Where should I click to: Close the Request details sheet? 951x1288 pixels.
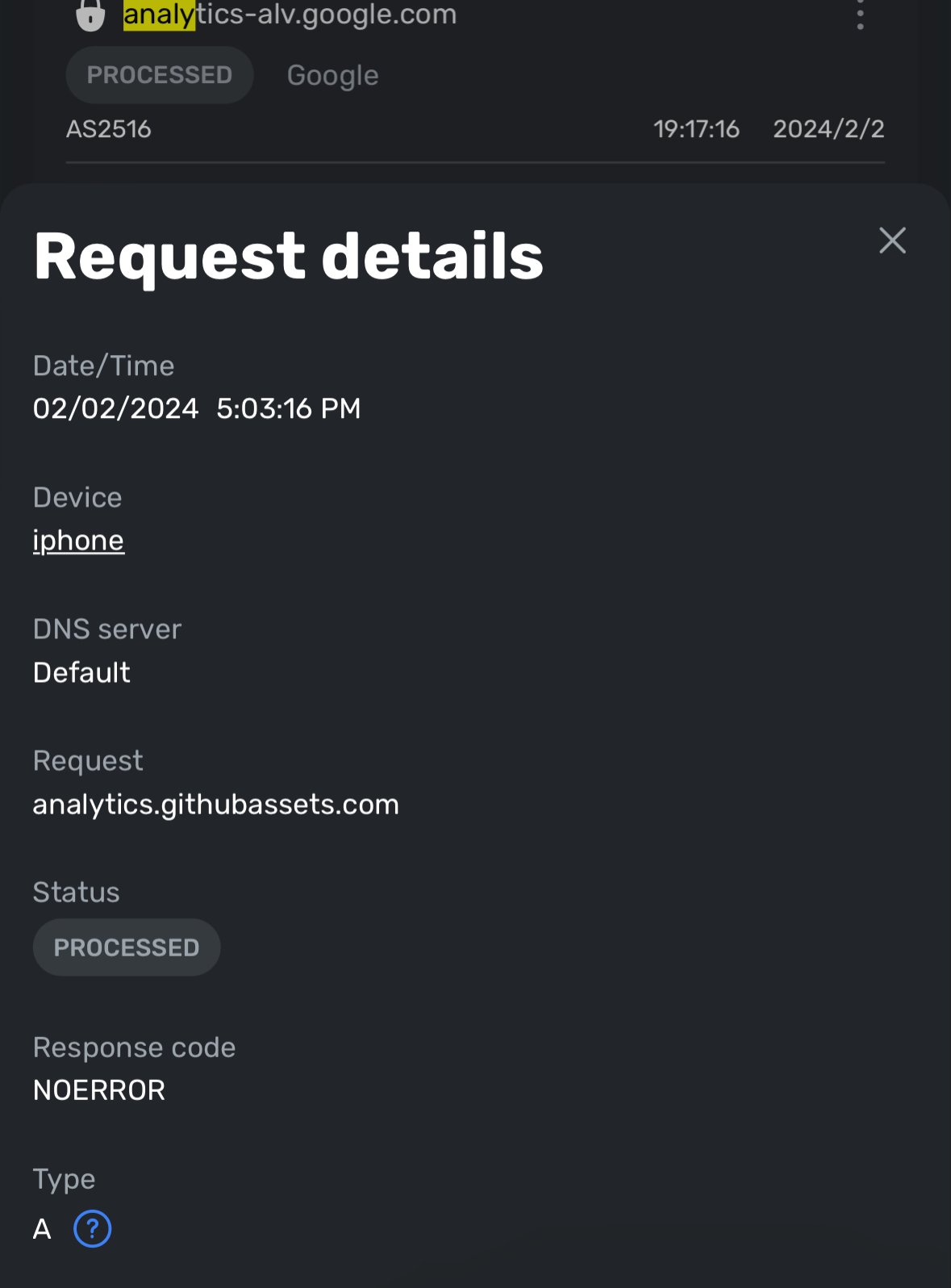(x=892, y=241)
